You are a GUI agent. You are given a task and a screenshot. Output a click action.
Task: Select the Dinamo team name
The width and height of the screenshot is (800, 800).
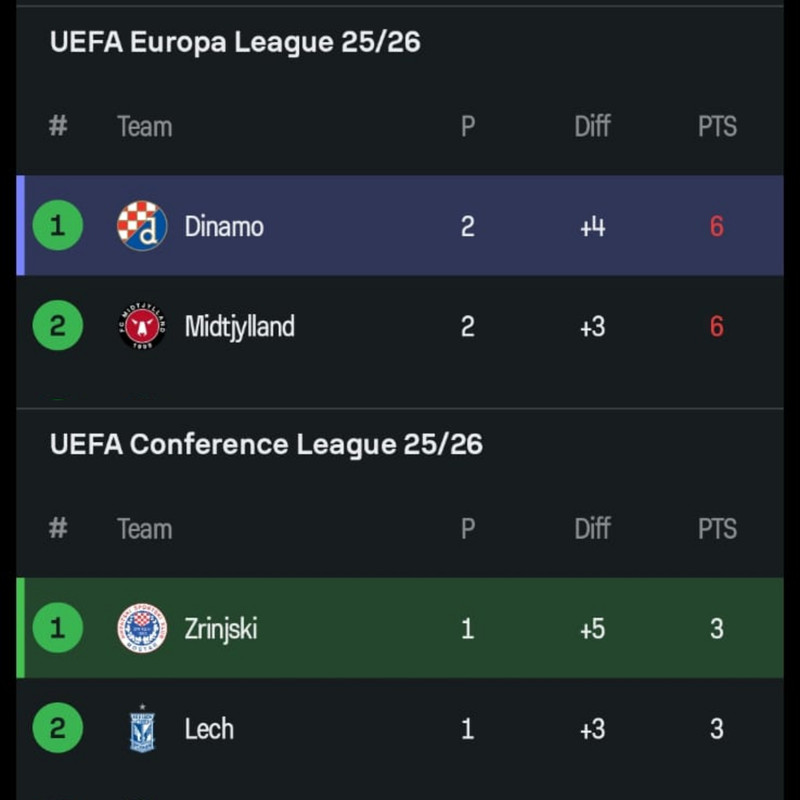pyautogui.click(x=224, y=226)
